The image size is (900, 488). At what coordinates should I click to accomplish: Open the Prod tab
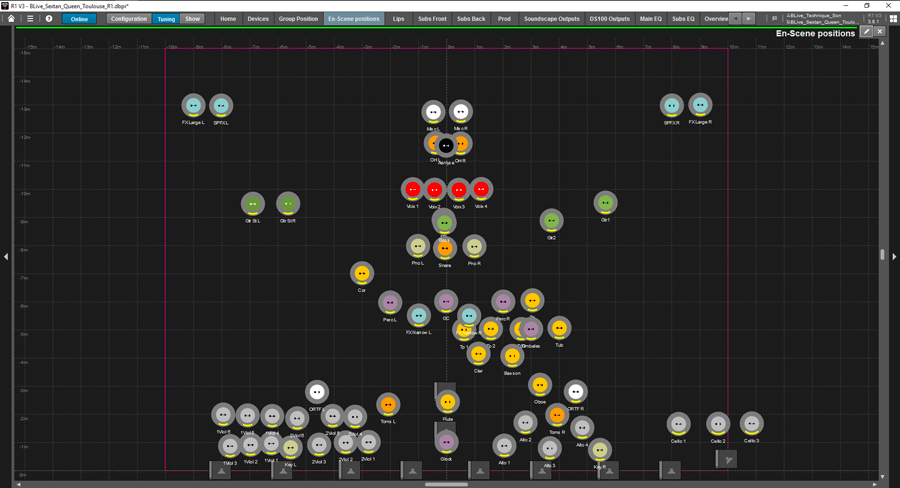504,19
